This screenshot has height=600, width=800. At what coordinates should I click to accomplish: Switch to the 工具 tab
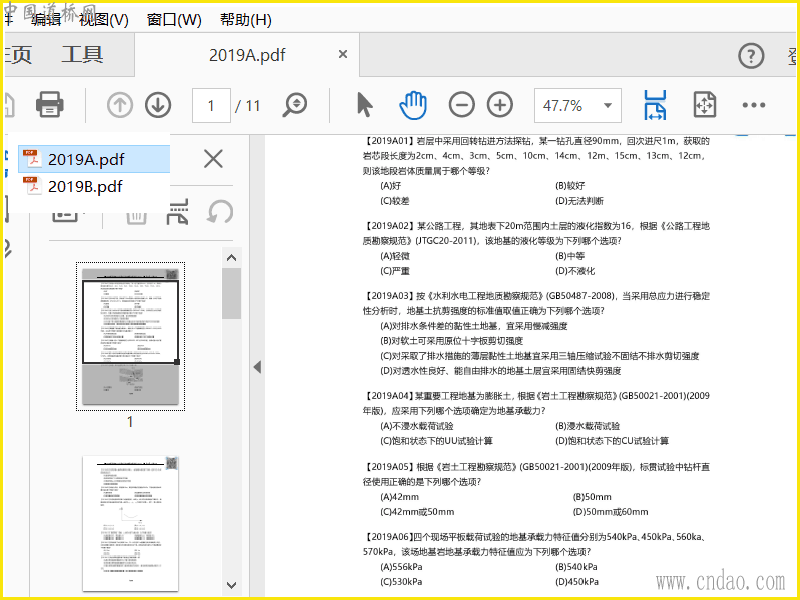click(82, 55)
